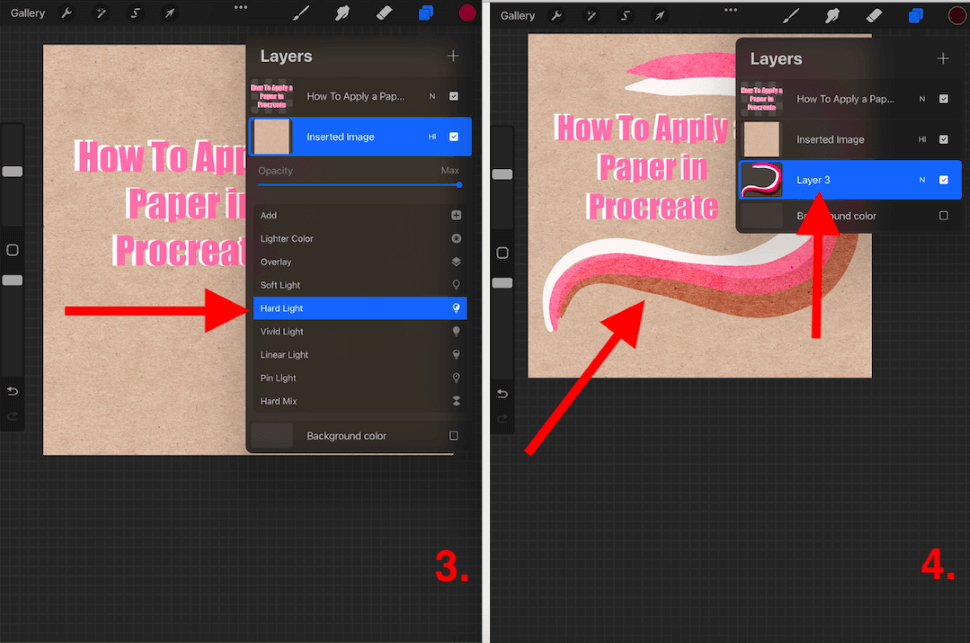Screen dimensions: 970x643
Task: Open the color picker circle in left screenshot
Action: tap(467, 12)
